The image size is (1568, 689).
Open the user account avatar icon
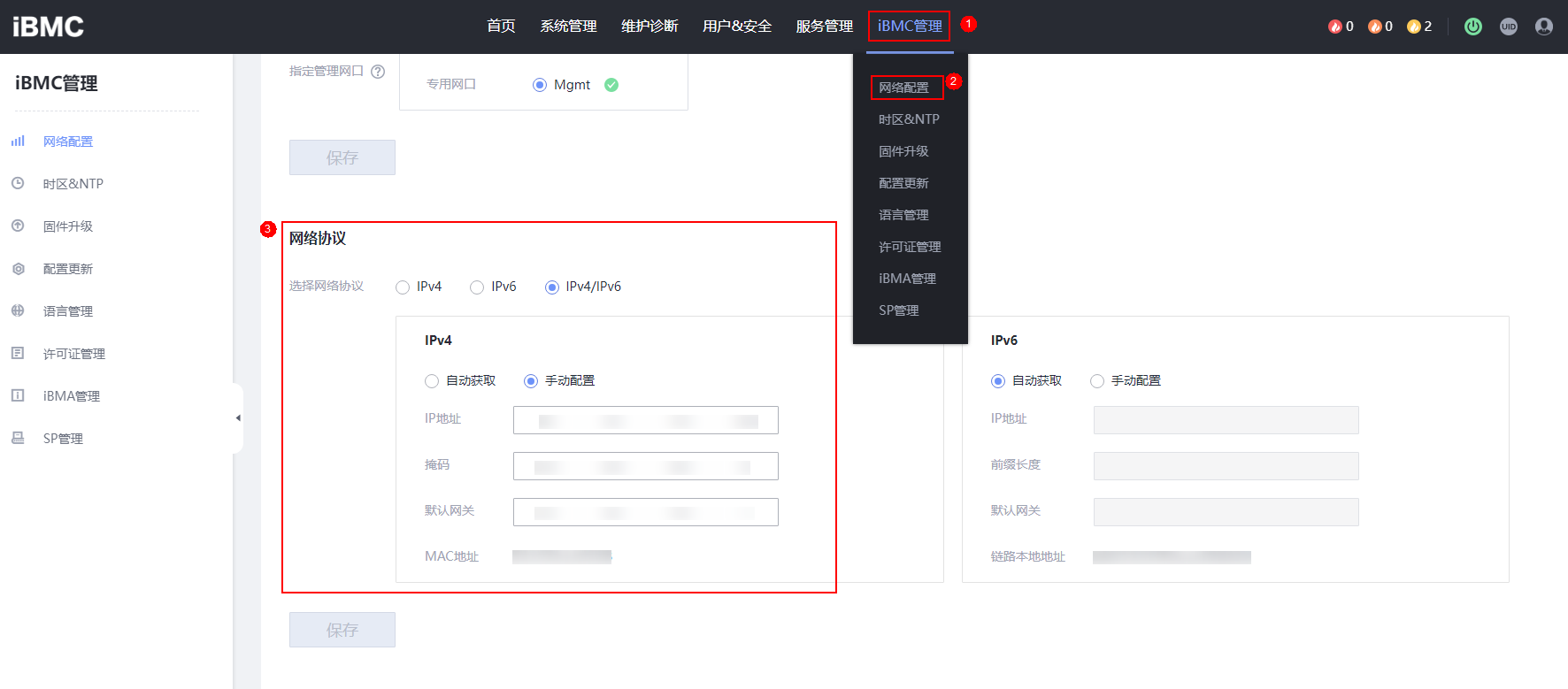(1544, 27)
